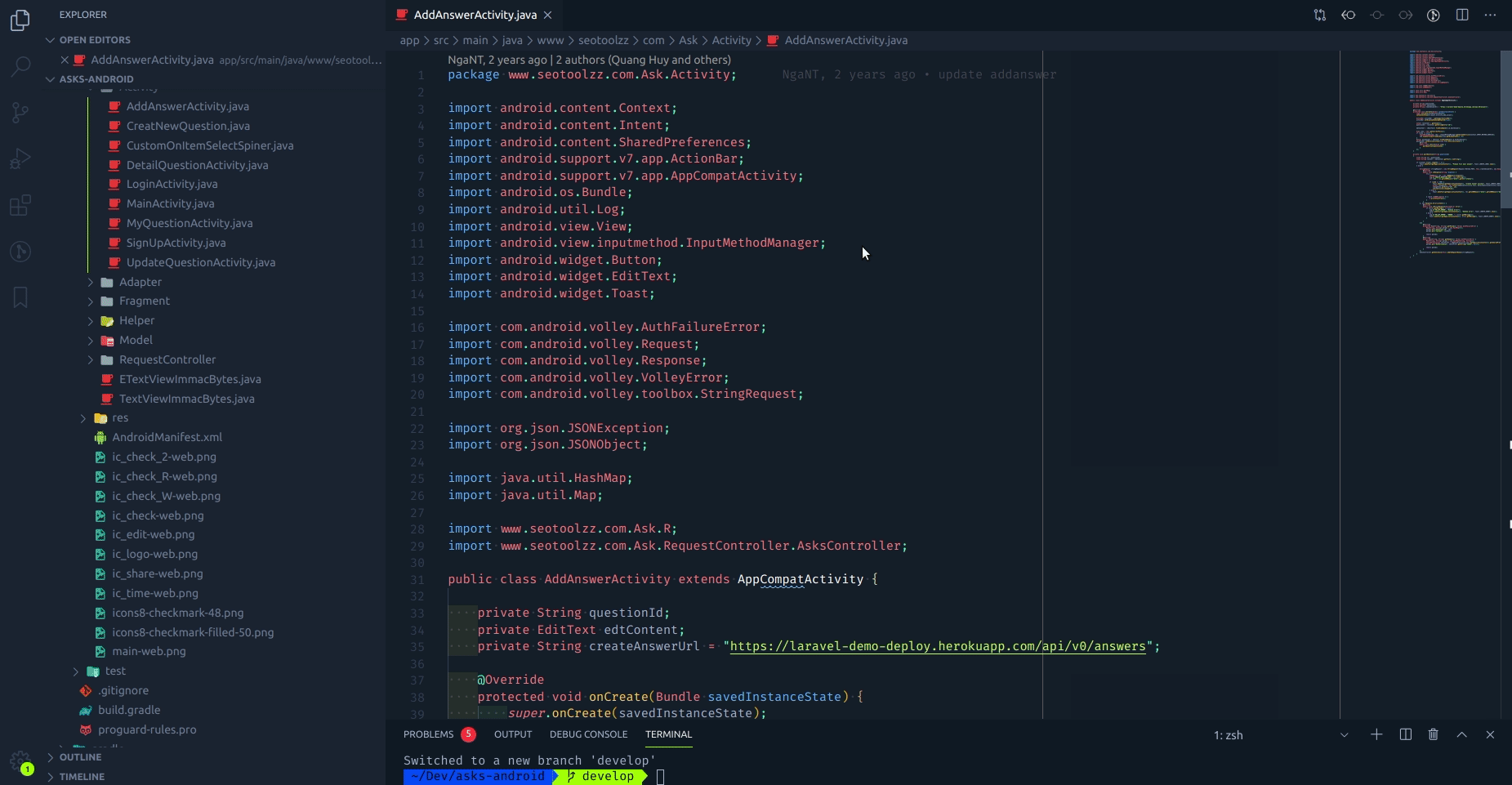Open the Manage gear icon
Image resolution: width=1512 pixels, height=785 pixels.
(x=20, y=761)
